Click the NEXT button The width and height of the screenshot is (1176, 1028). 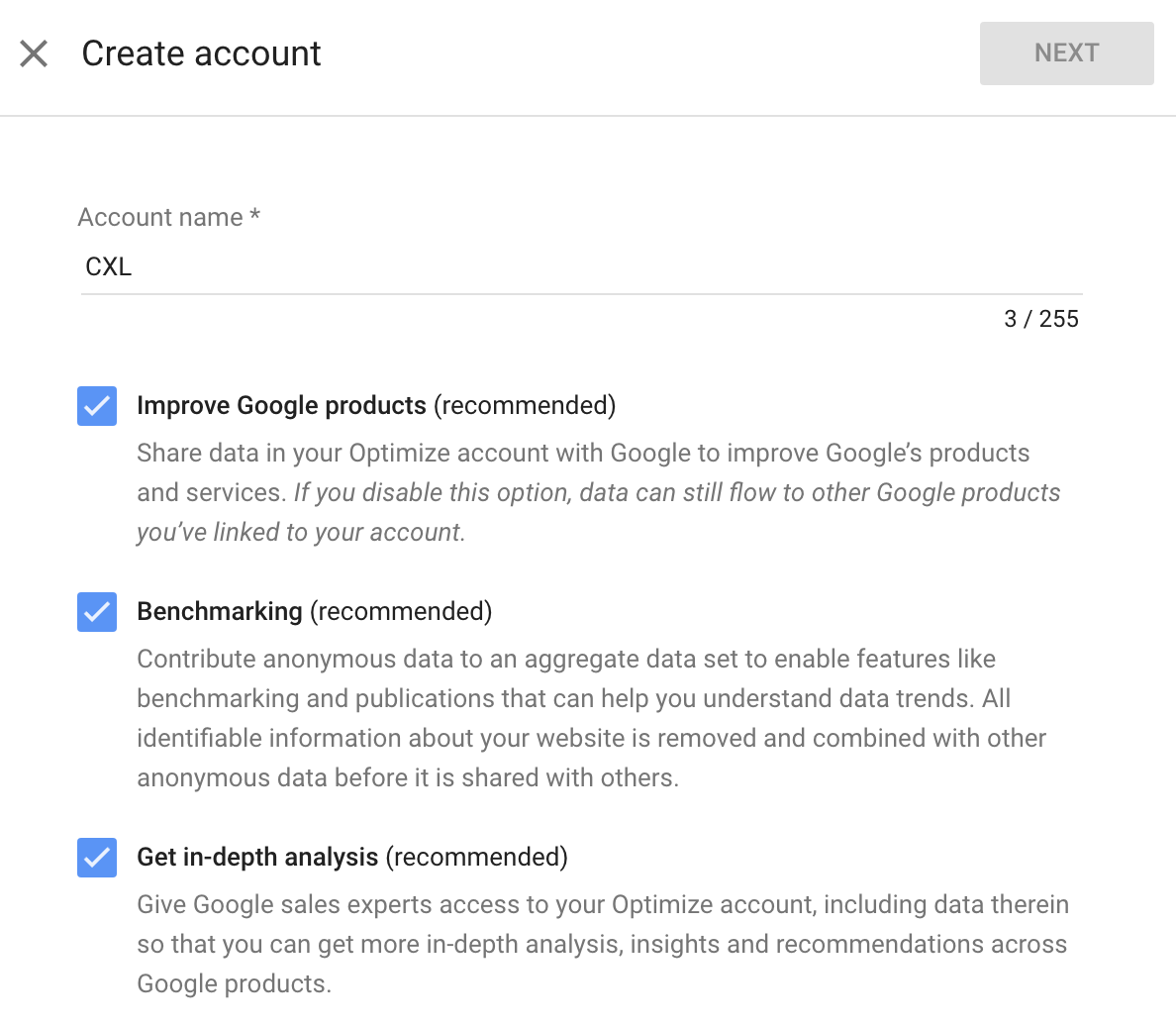pyautogui.click(x=1066, y=53)
